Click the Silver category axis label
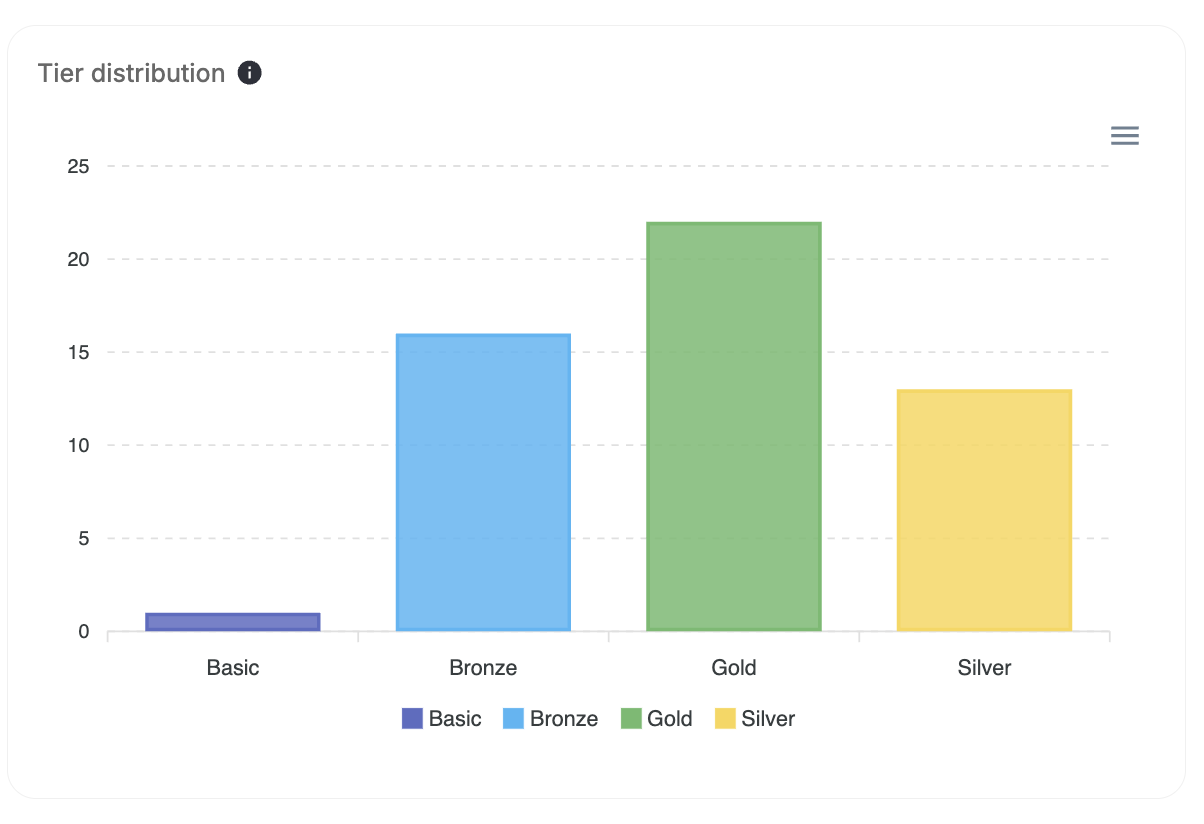 pos(984,667)
